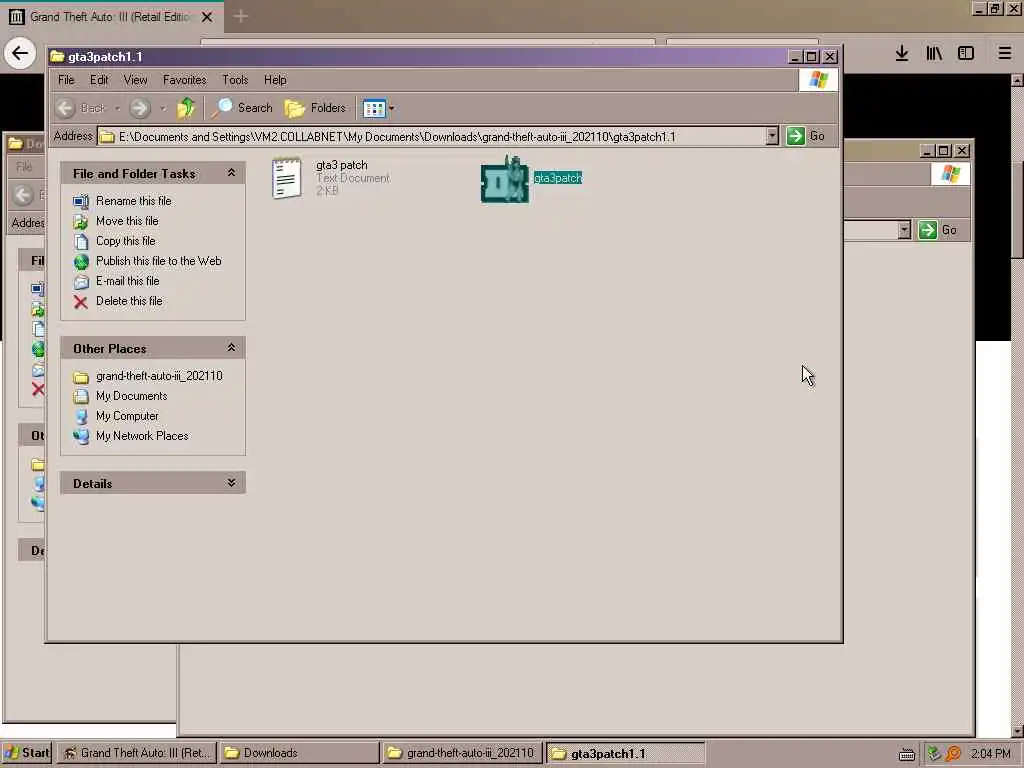Click Delete this file
1024x768 pixels.
(x=129, y=301)
